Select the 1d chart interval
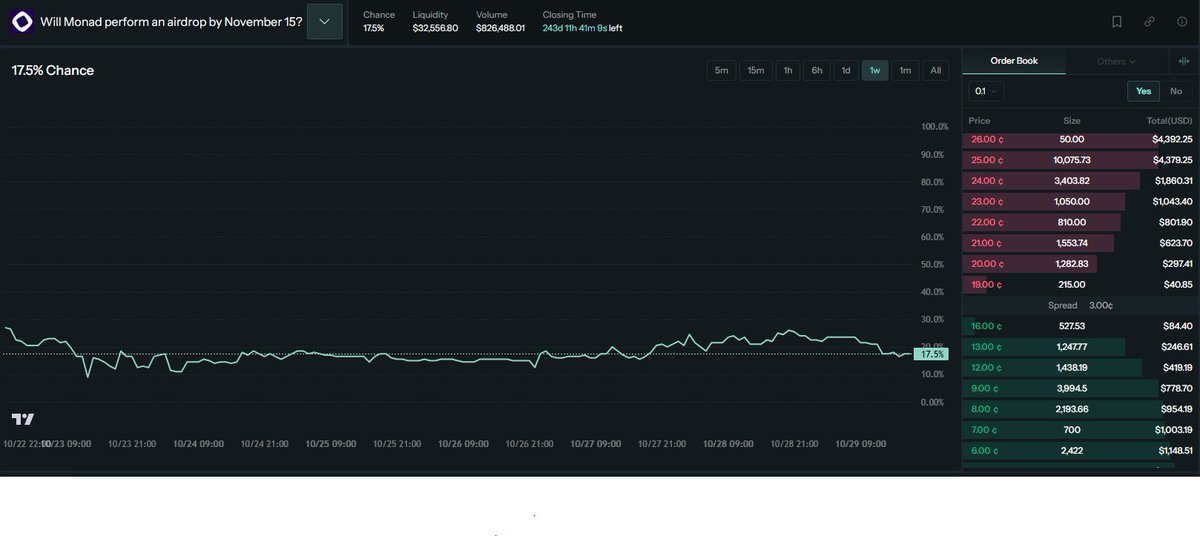Screen dimensions: 1200x536 pos(846,70)
